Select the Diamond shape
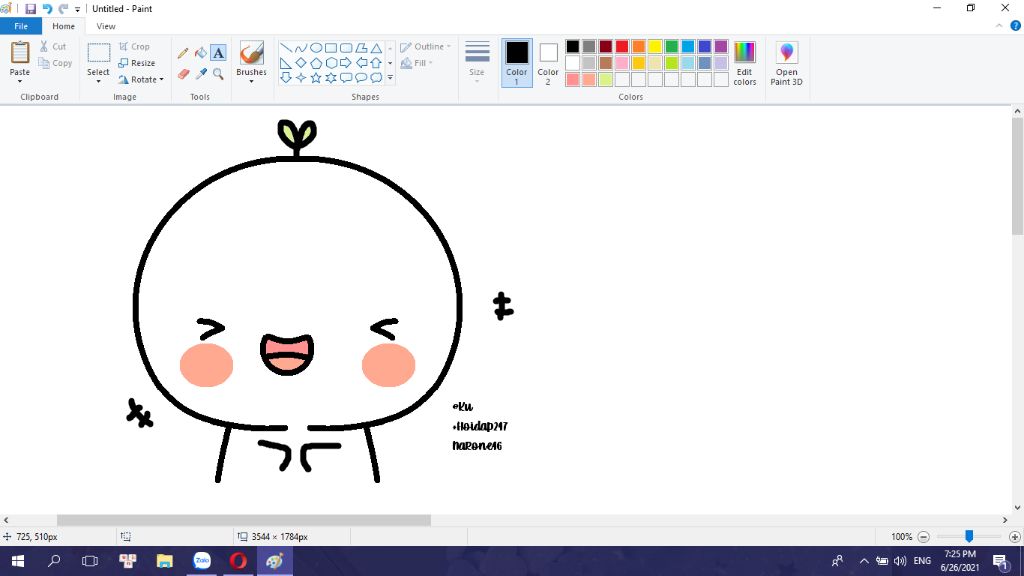Image resolution: width=1024 pixels, height=576 pixels. [x=300, y=63]
